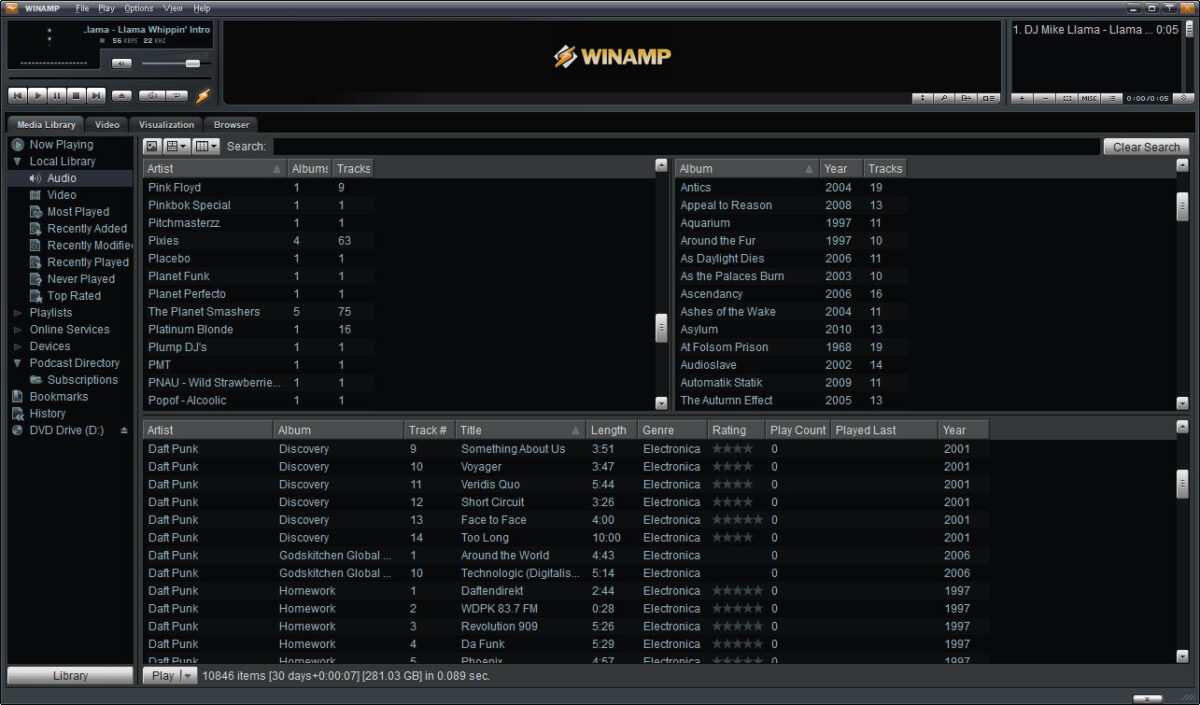This screenshot has height=705, width=1200.
Task: Click the Previous Track button
Action: 17,95
